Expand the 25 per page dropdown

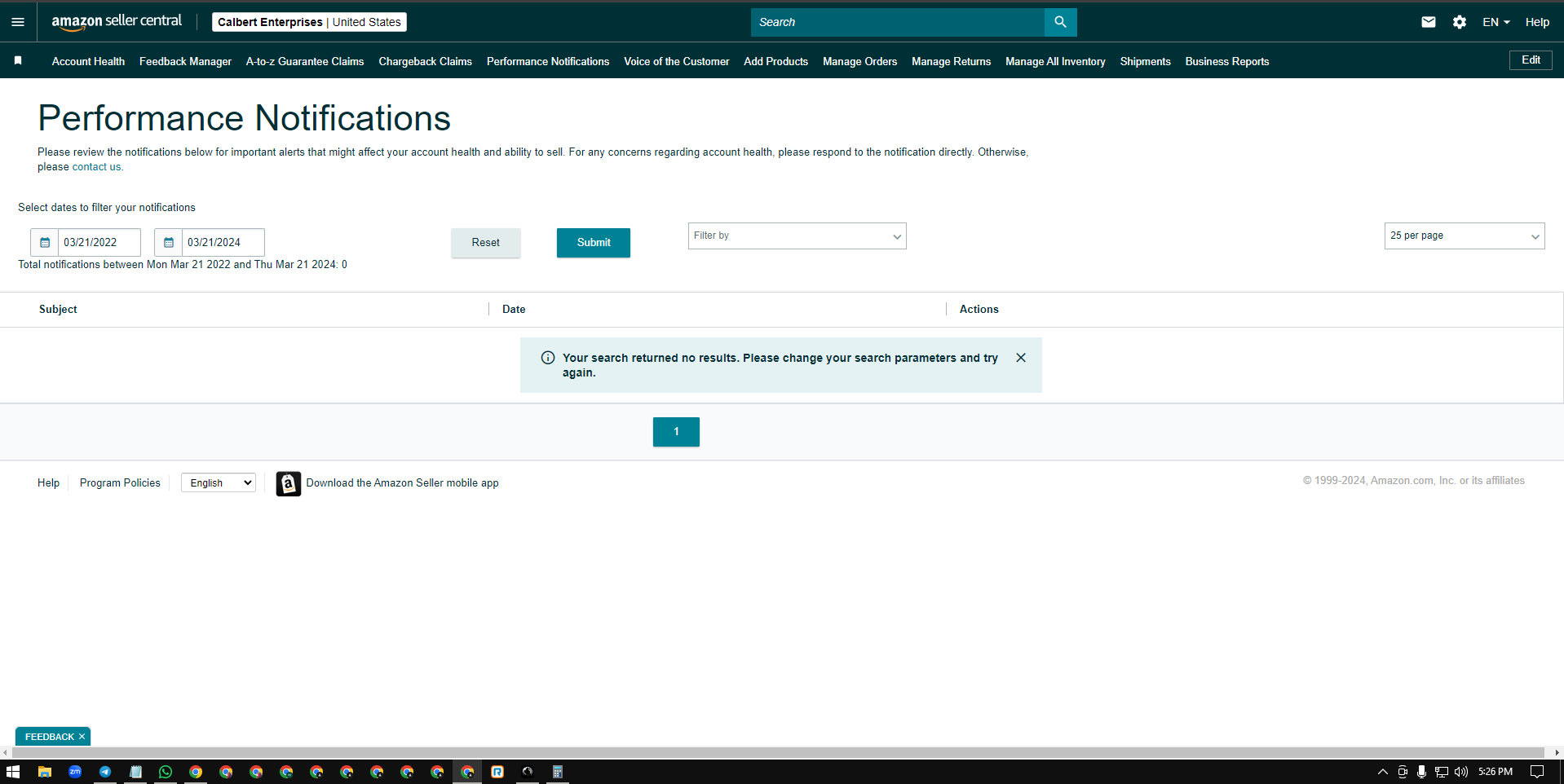1465,236
